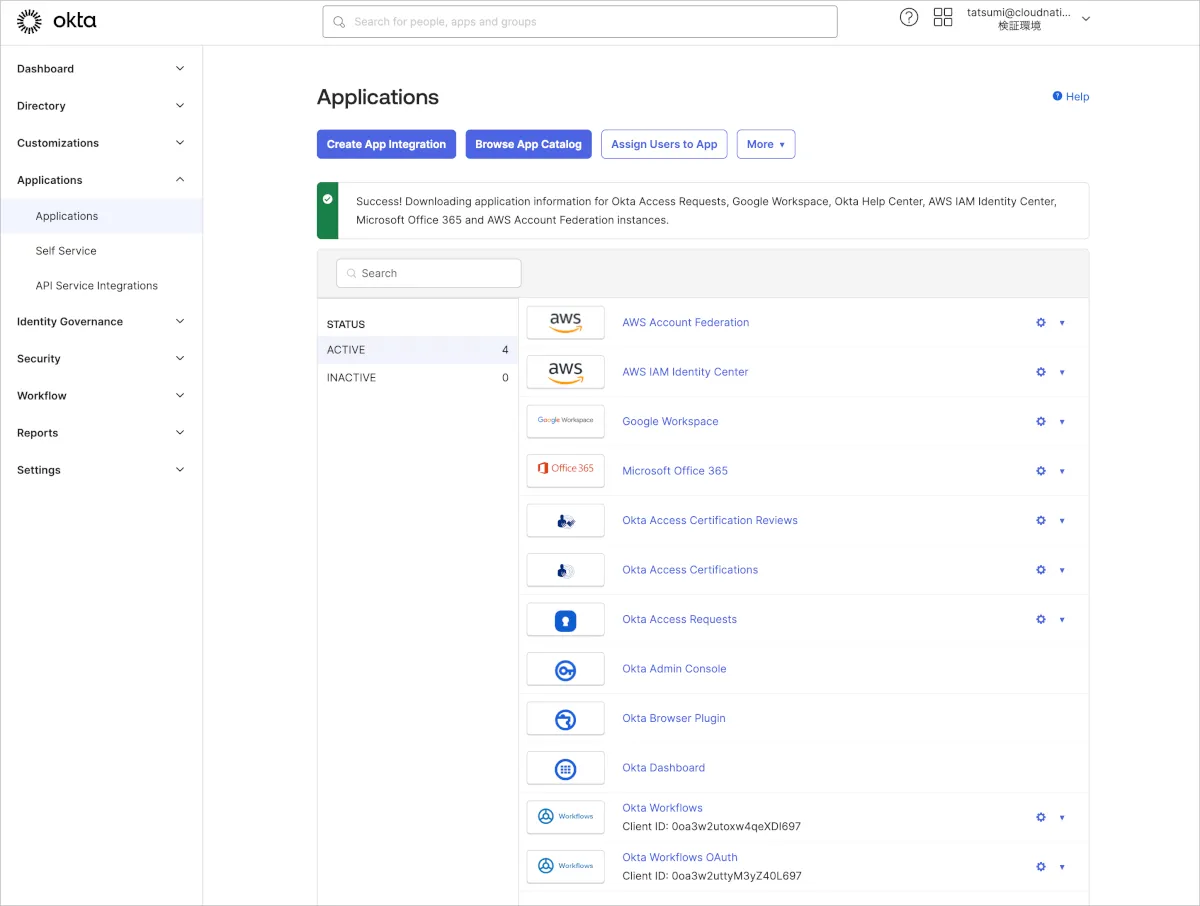The image size is (1200, 906).
Task: Expand the More dropdown button
Action: tap(765, 144)
